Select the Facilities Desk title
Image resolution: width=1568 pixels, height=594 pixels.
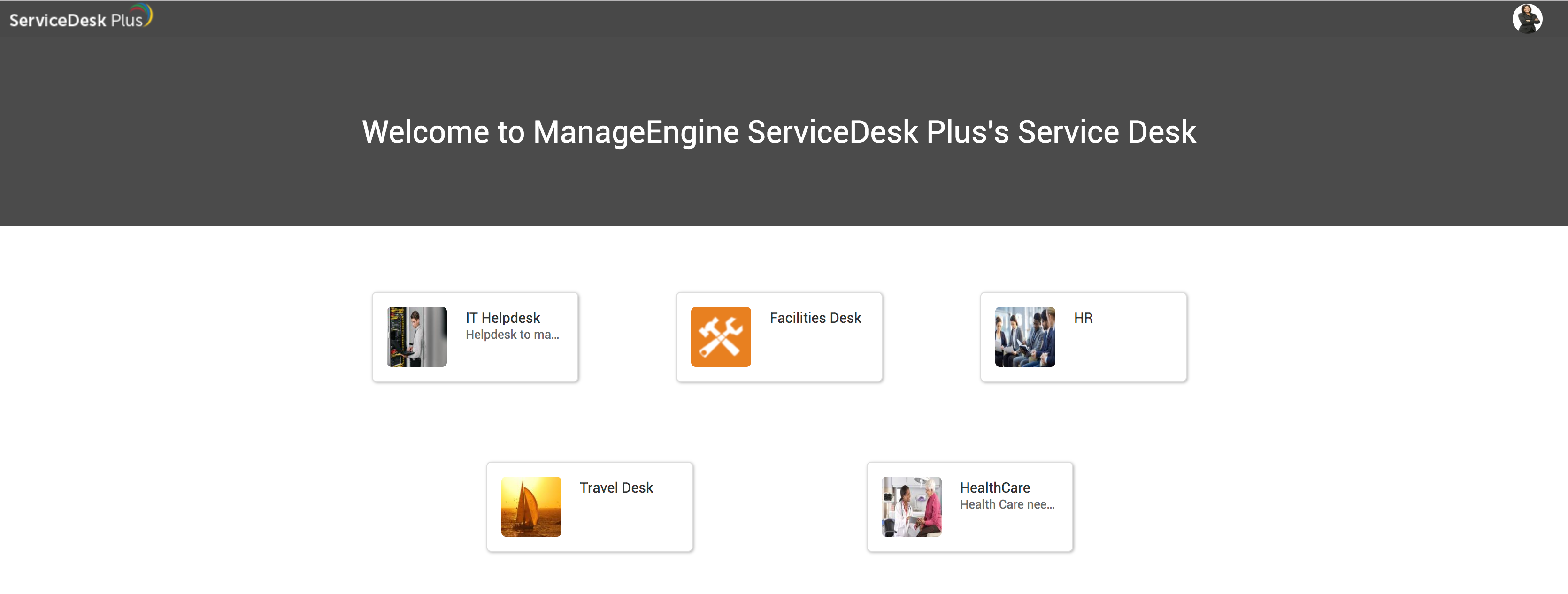pos(815,318)
